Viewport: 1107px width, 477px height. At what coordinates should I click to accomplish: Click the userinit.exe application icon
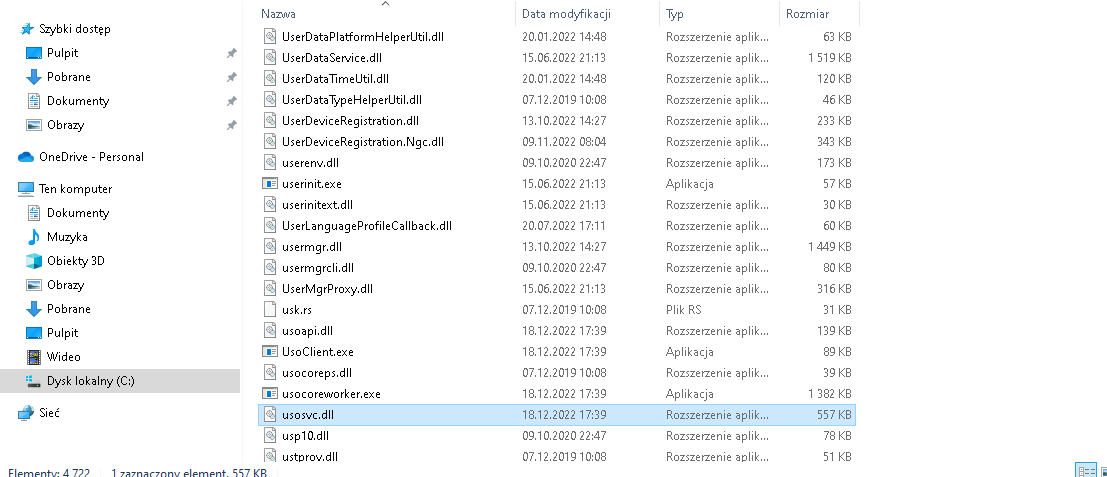coord(270,183)
